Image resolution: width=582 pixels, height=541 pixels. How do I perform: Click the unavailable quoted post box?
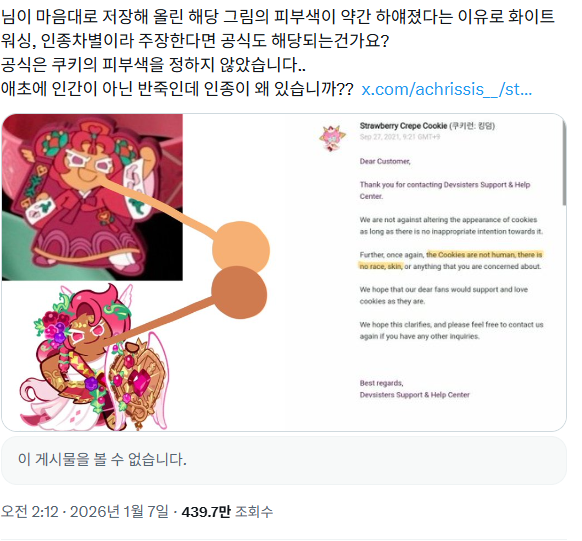tap(284, 460)
